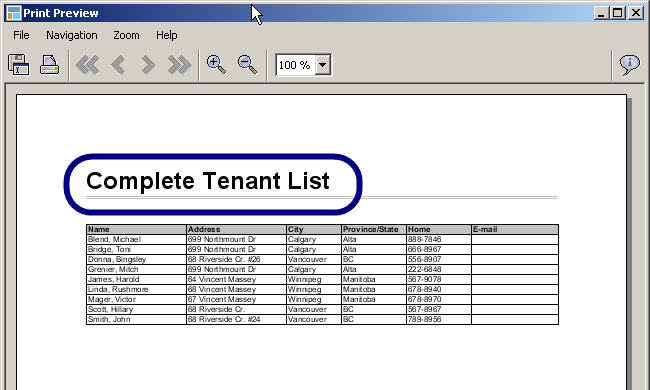
Task: Click the save as file icon
Action: tap(19, 65)
